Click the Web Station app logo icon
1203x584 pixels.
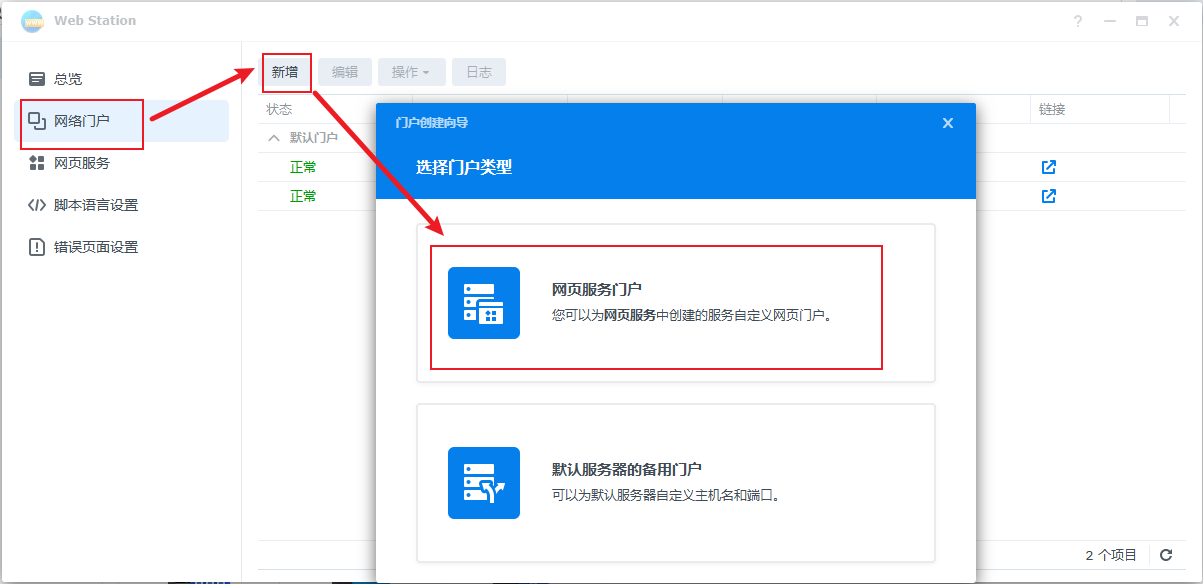[x=32, y=21]
